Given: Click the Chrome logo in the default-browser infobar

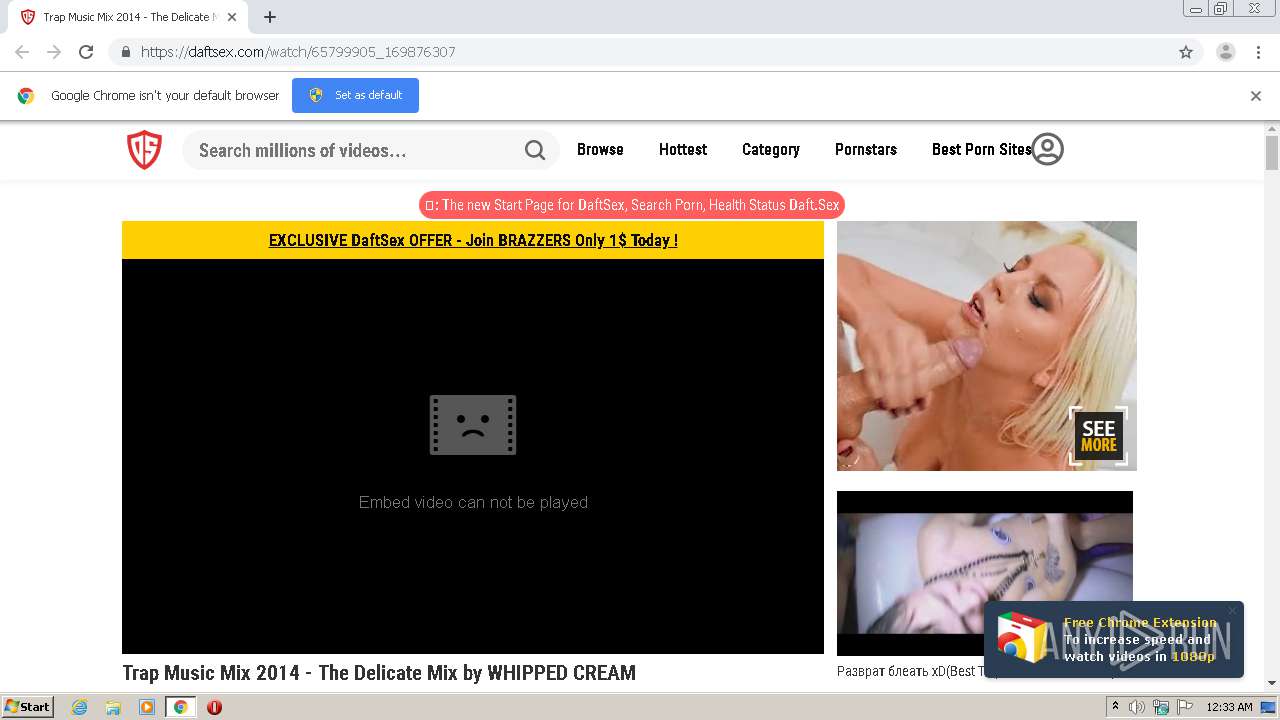Looking at the screenshot, I should tap(26, 96).
